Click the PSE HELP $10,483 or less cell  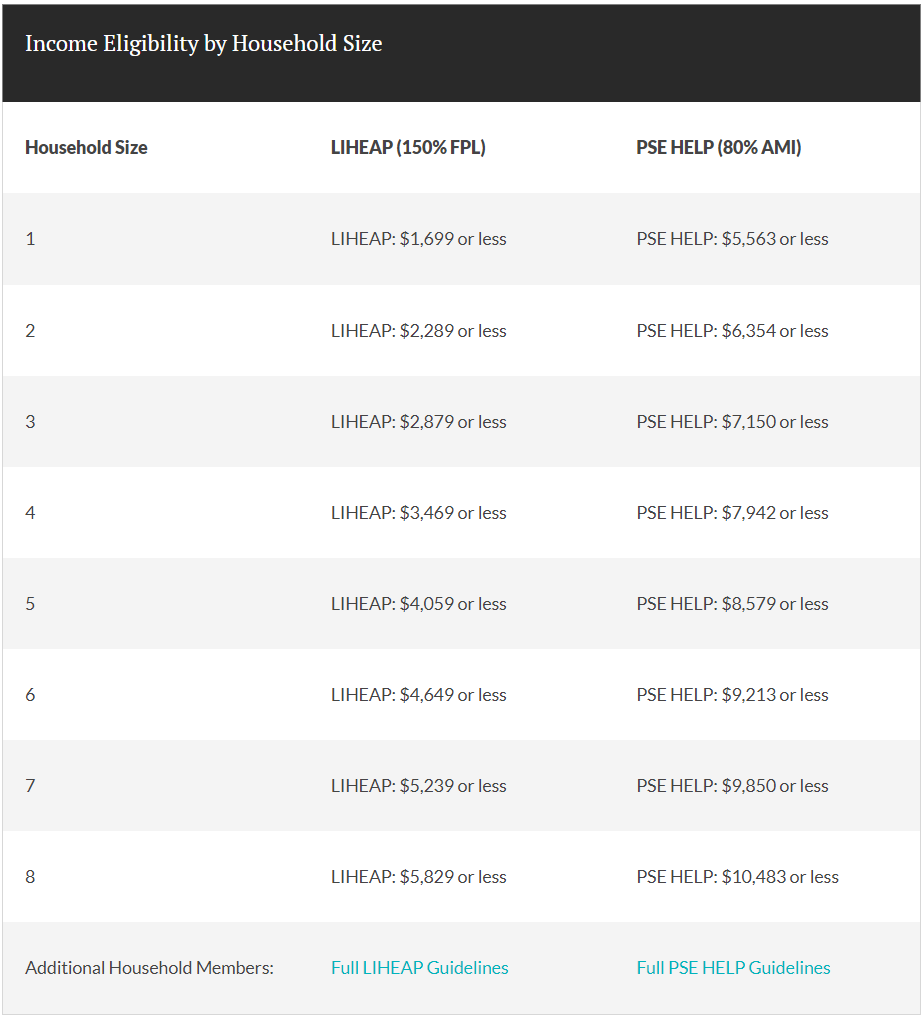tap(737, 877)
